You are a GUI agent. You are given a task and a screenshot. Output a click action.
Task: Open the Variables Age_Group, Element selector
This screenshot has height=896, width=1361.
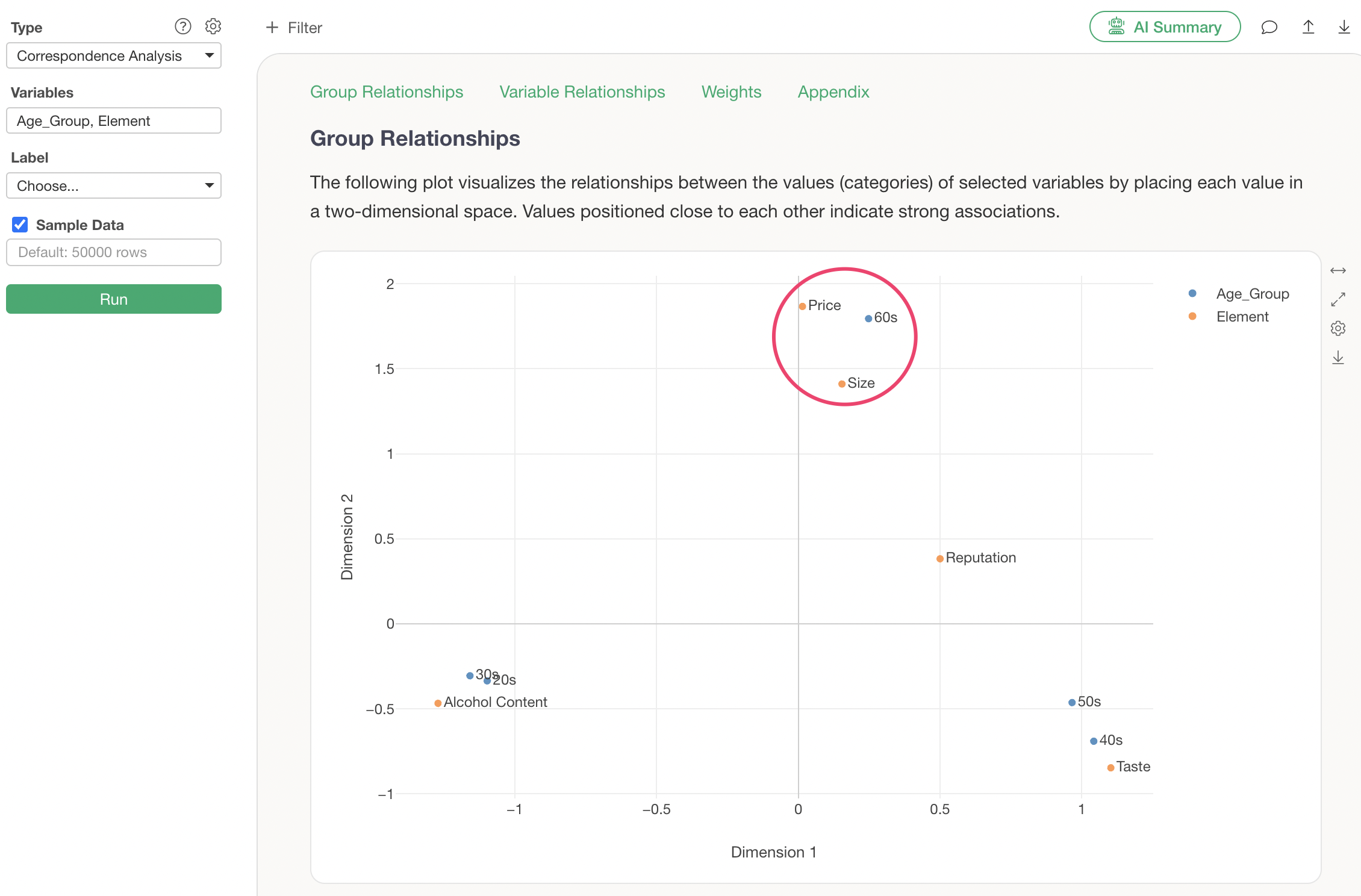(114, 121)
